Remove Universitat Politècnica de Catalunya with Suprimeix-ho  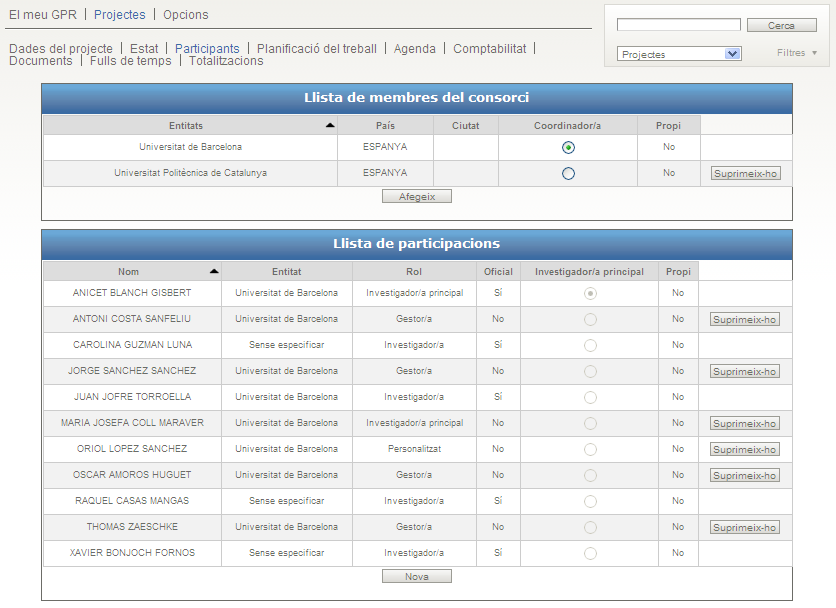(745, 173)
